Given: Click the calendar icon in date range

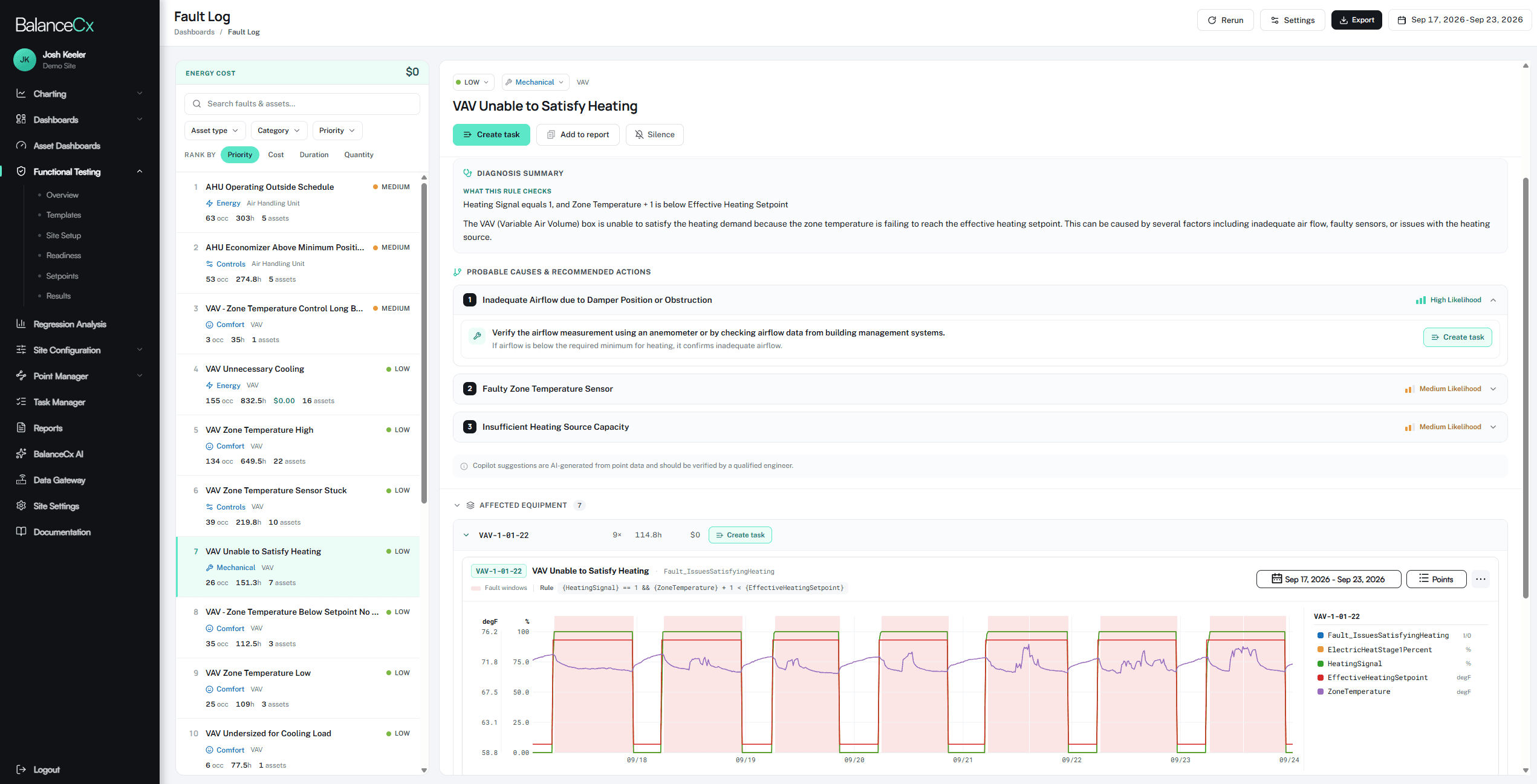Looking at the screenshot, I should click(1401, 20).
